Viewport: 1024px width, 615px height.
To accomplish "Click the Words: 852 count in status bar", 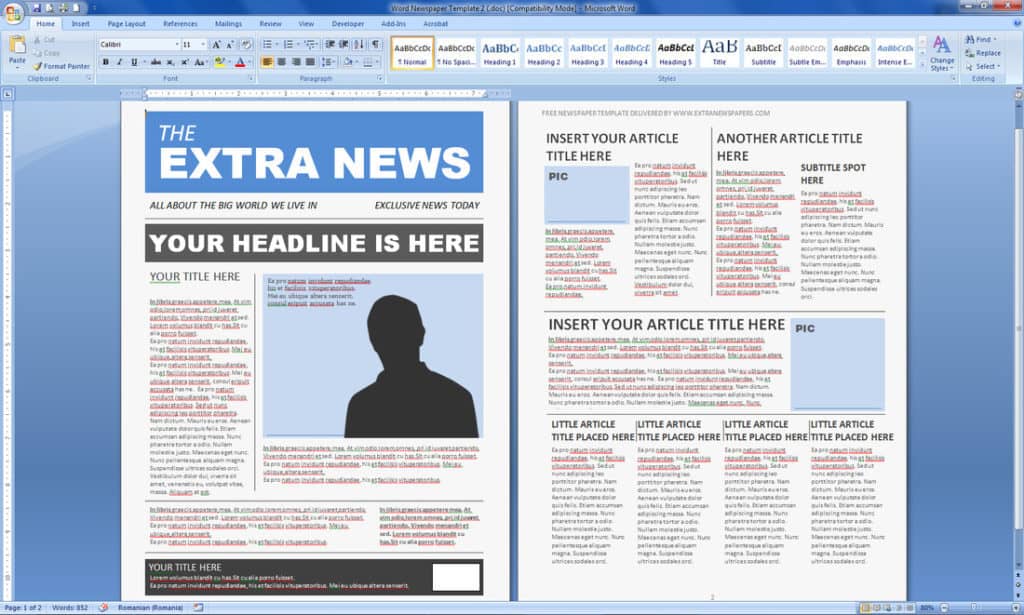I will 70,608.
